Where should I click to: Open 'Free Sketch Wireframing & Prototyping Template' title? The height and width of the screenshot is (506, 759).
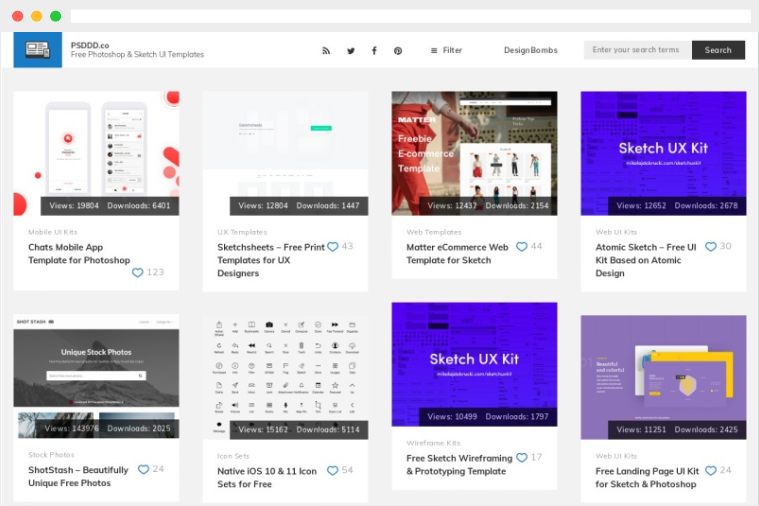[x=459, y=465]
